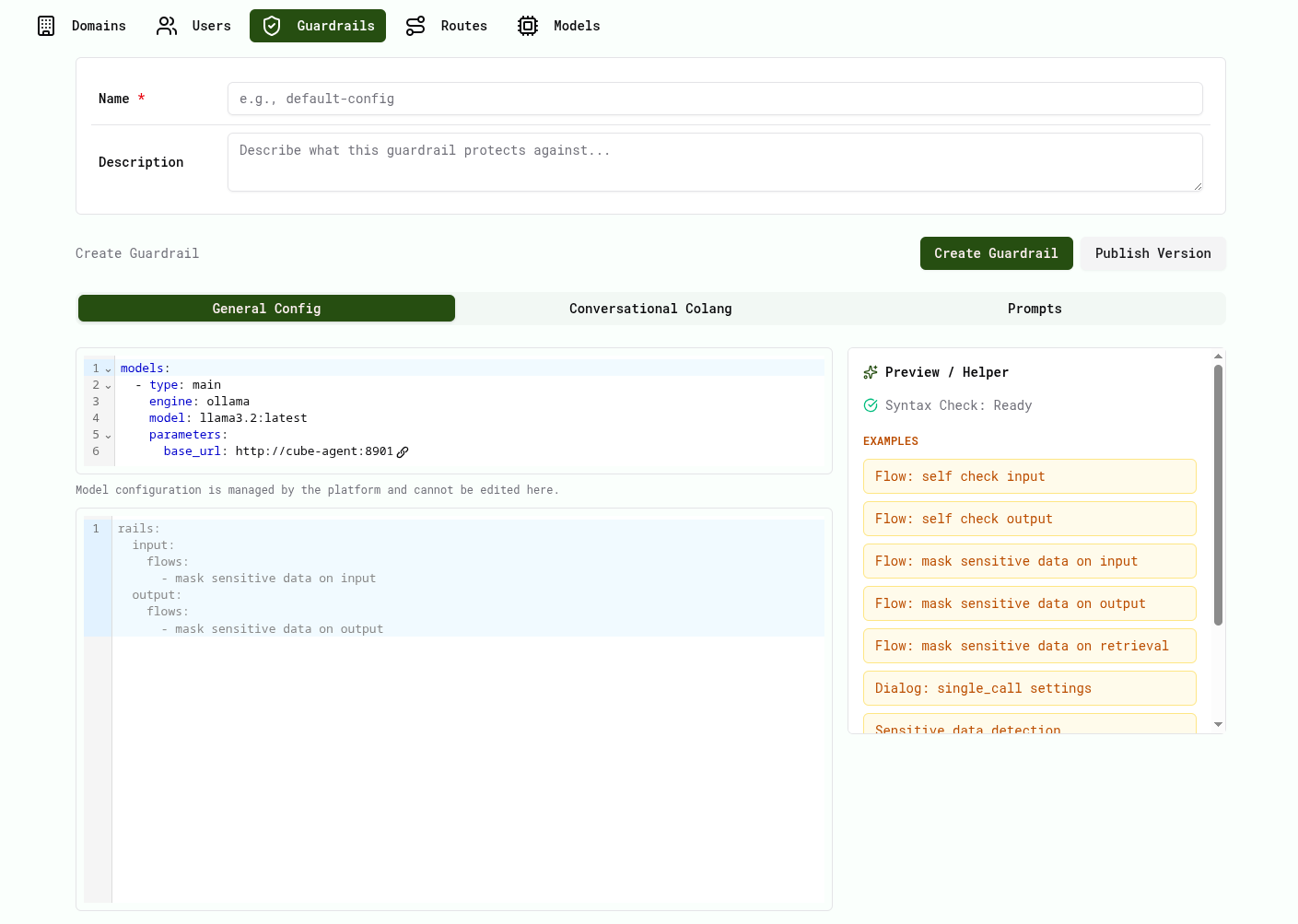This screenshot has width=1298, height=924.
Task: Switch to the Conversational Colang tab
Action: (650, 309)
